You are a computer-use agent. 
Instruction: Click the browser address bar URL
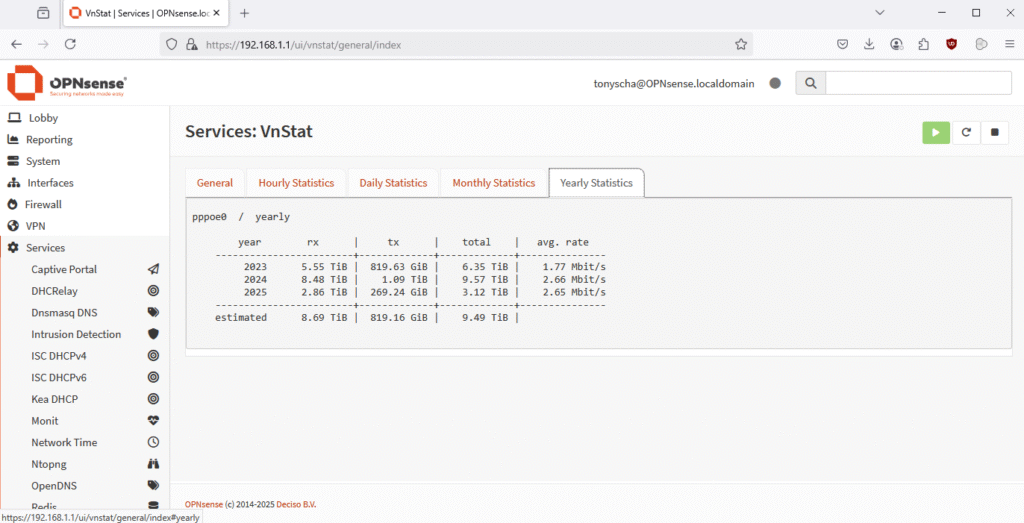point(304,45)
